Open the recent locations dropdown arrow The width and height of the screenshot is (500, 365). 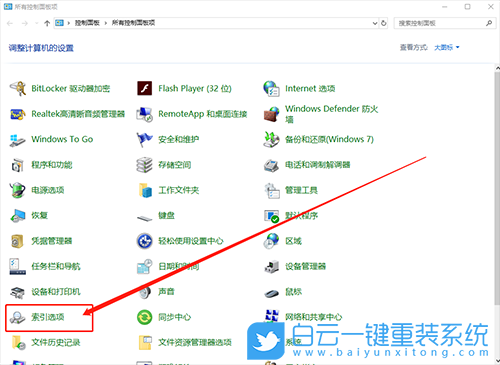click(x=36, y=23)
